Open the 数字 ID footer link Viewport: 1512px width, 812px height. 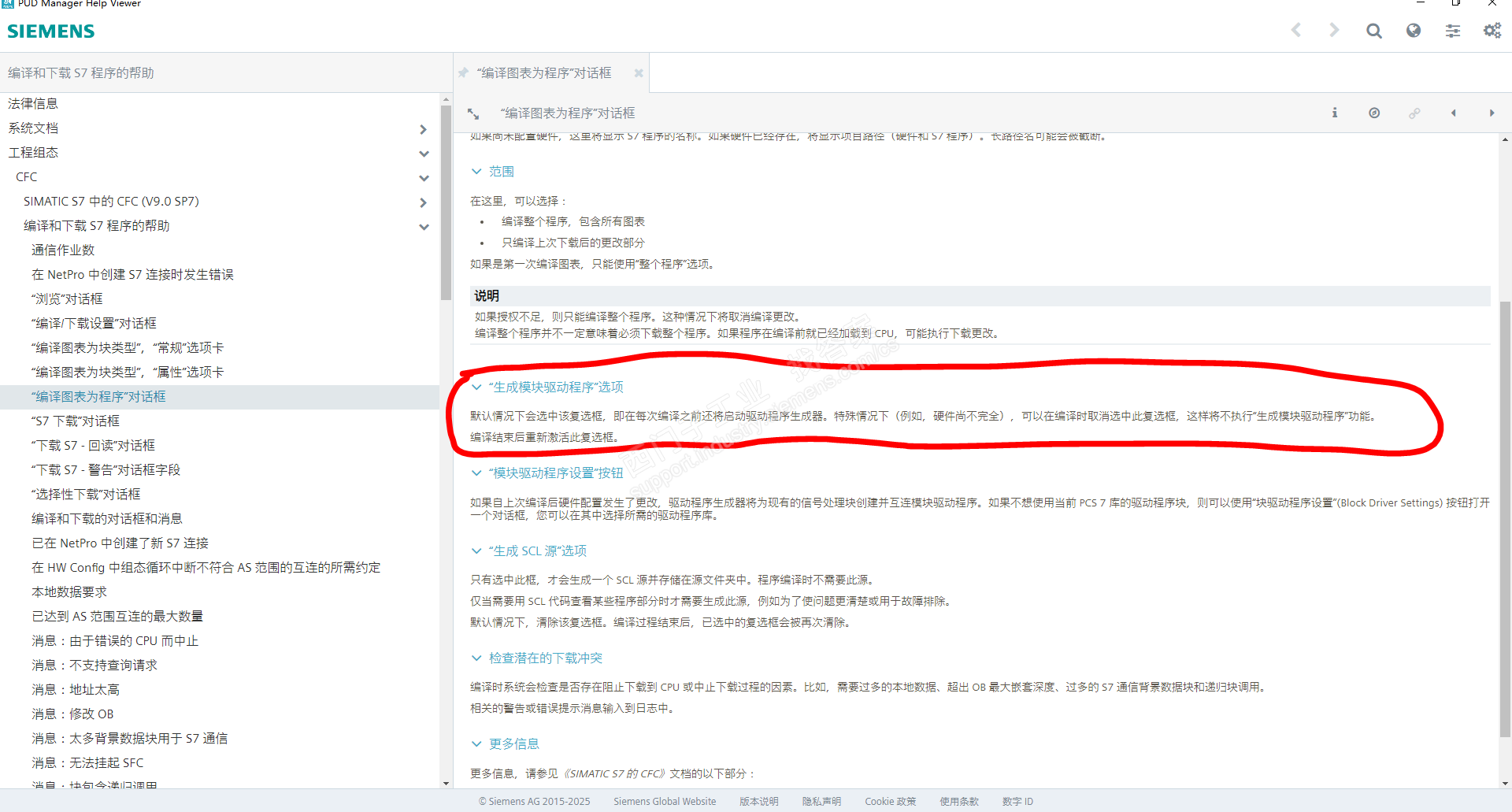tap(1017, 801)
